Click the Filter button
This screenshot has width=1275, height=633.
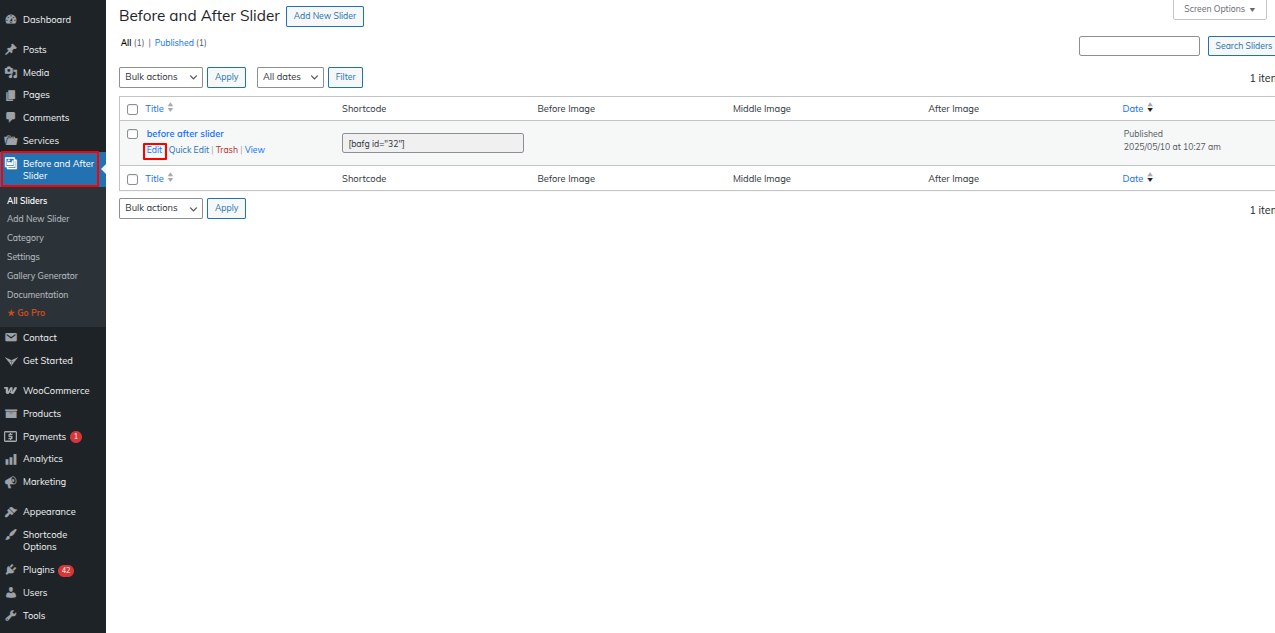(x=345, y=77)
